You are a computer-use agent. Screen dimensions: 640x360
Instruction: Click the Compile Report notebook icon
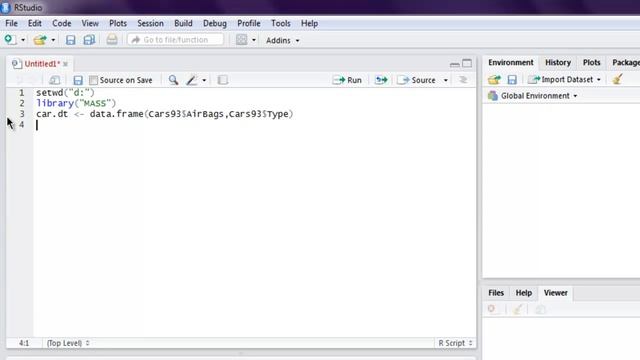222,80
